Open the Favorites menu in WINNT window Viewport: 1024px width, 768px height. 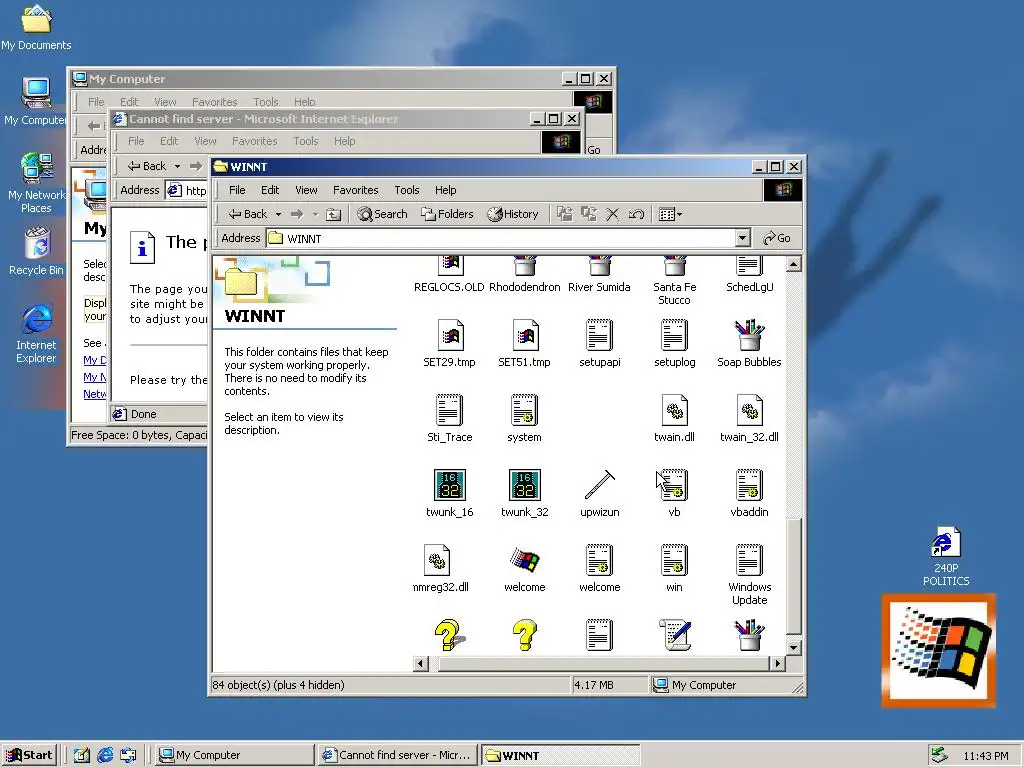pyautogui.click(x=355, y=190)
